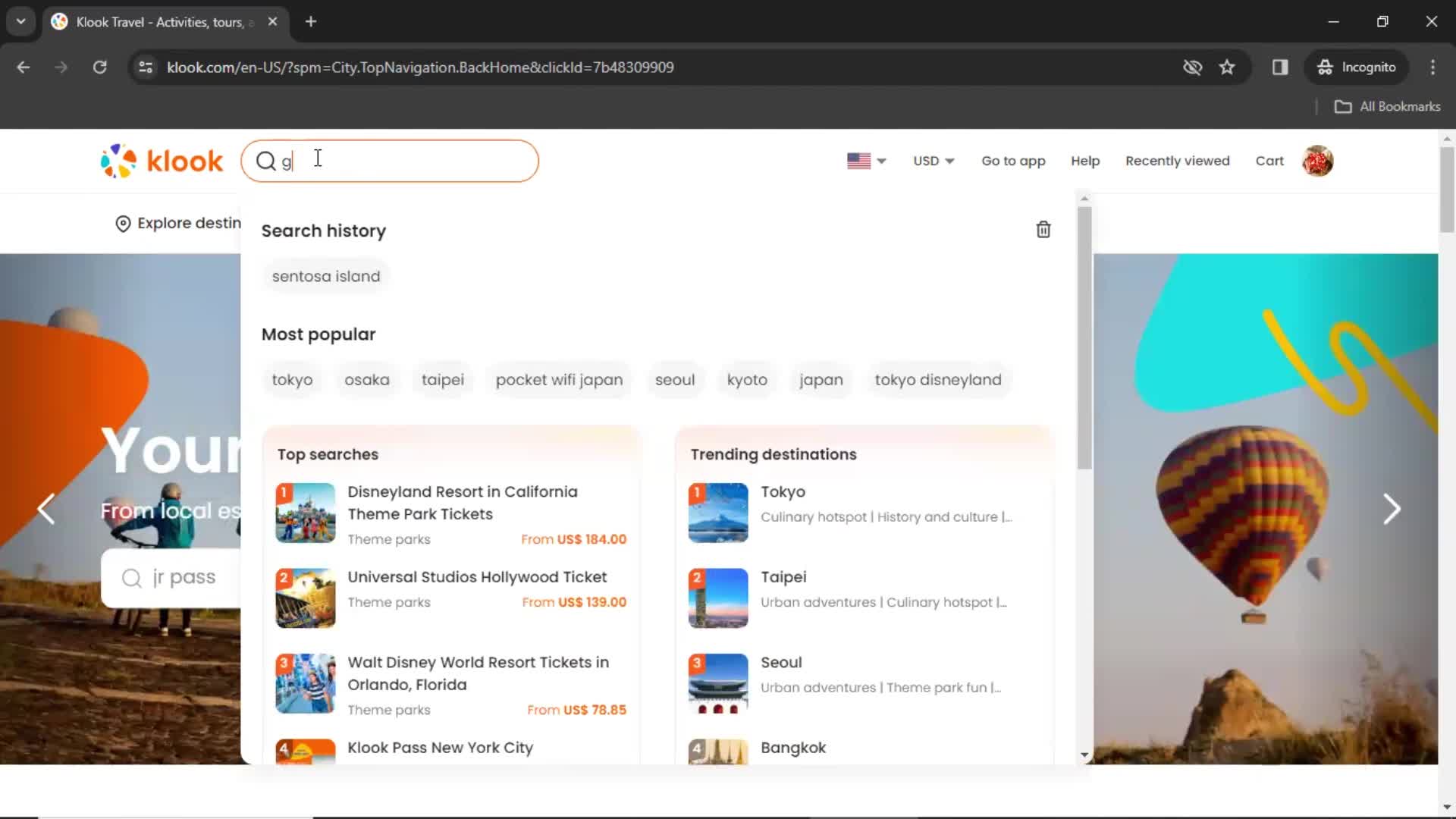Open user profile avatar
The image size is (1456, 819).
(1318, 161)
